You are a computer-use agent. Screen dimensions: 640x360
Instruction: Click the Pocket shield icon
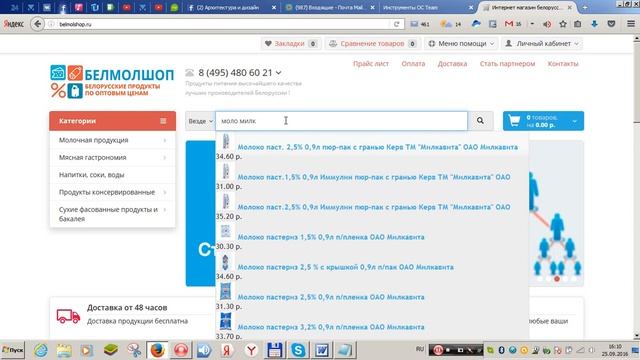coord(611,24)
